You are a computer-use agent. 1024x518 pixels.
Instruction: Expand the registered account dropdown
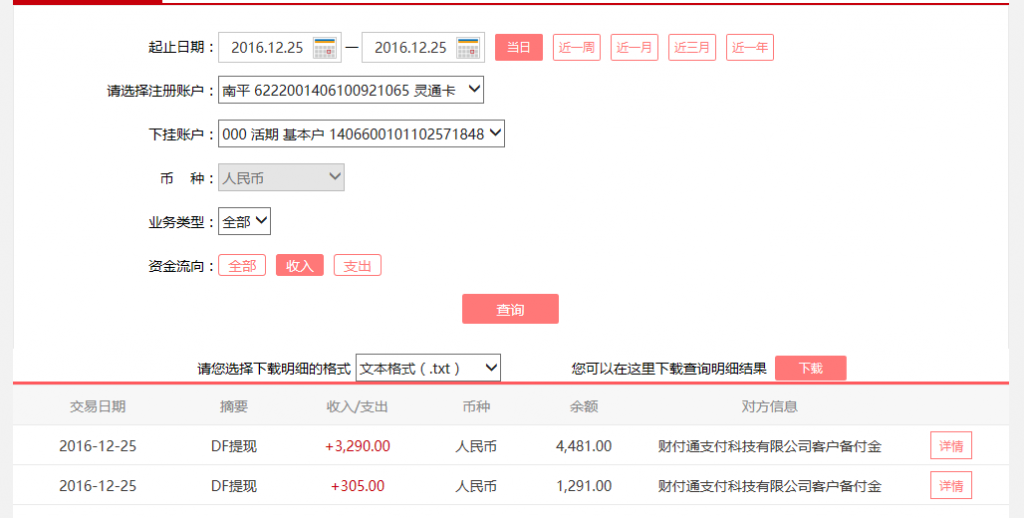click(351, 91)
